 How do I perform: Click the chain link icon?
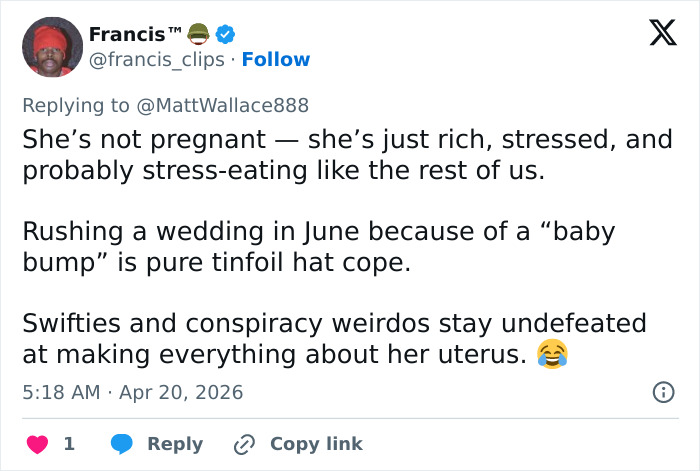tap(244, 443)
